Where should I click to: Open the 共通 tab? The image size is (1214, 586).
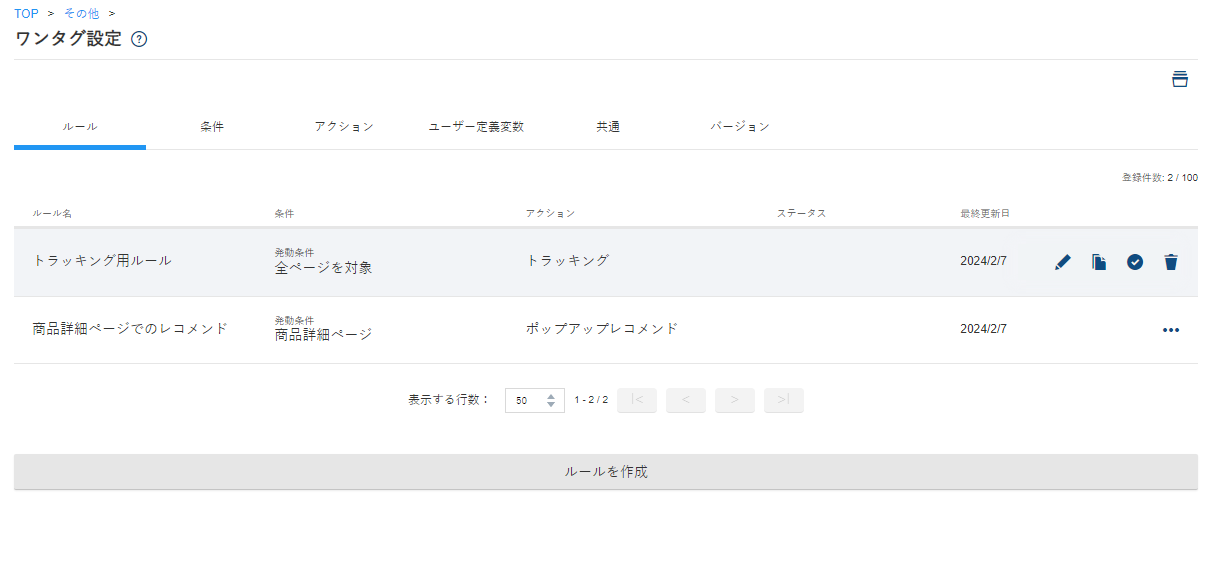(608, 127)
